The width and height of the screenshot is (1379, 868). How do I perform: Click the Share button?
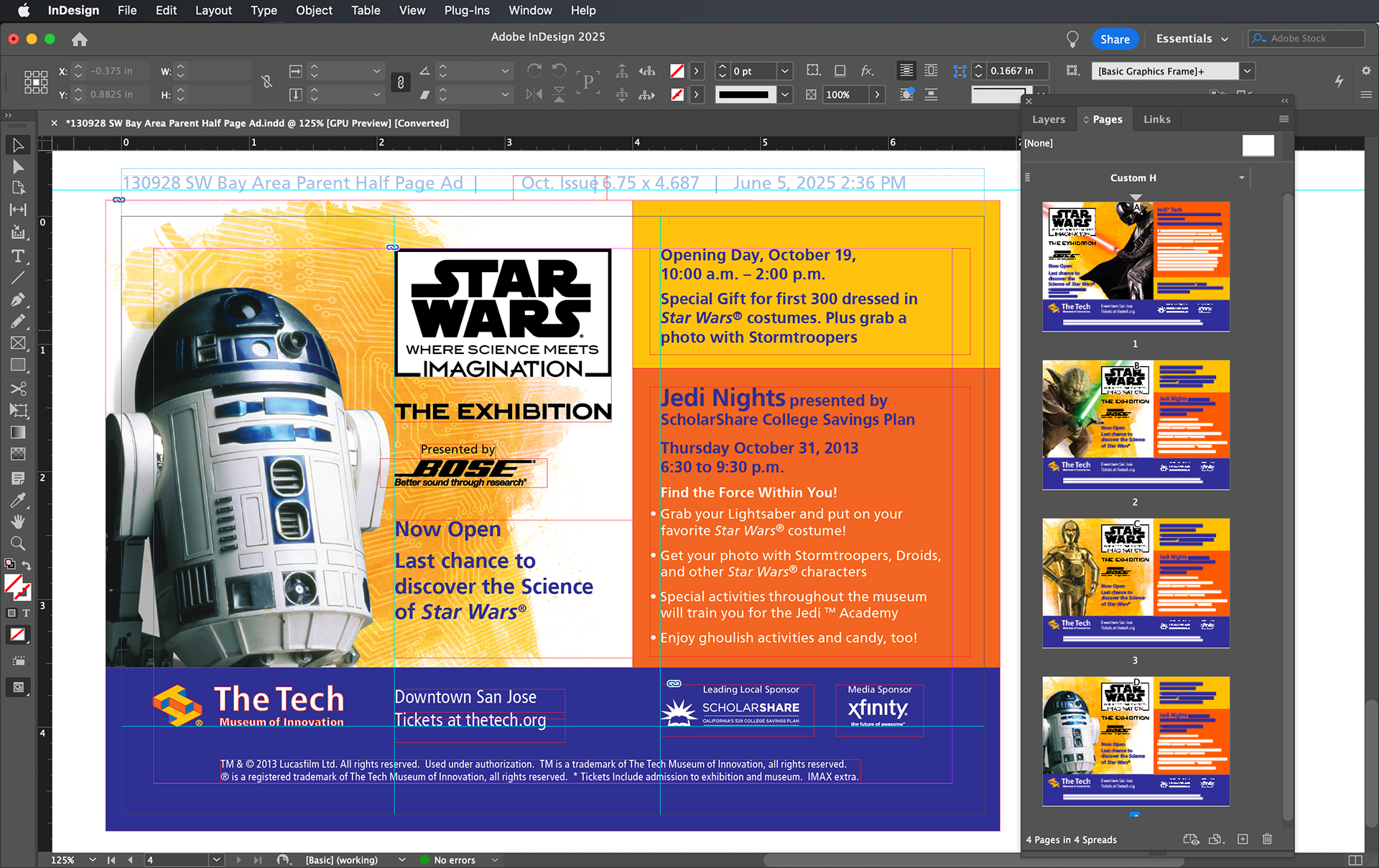(1115, 39)
